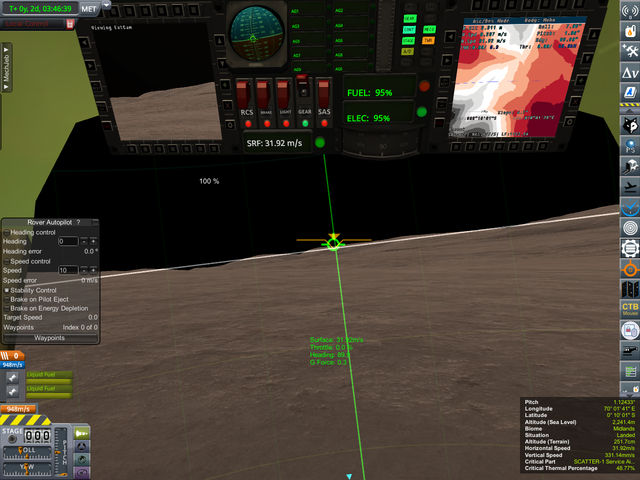Pin the first Liquid Fuel resource

pyautogui.click(x=13, y=378)
